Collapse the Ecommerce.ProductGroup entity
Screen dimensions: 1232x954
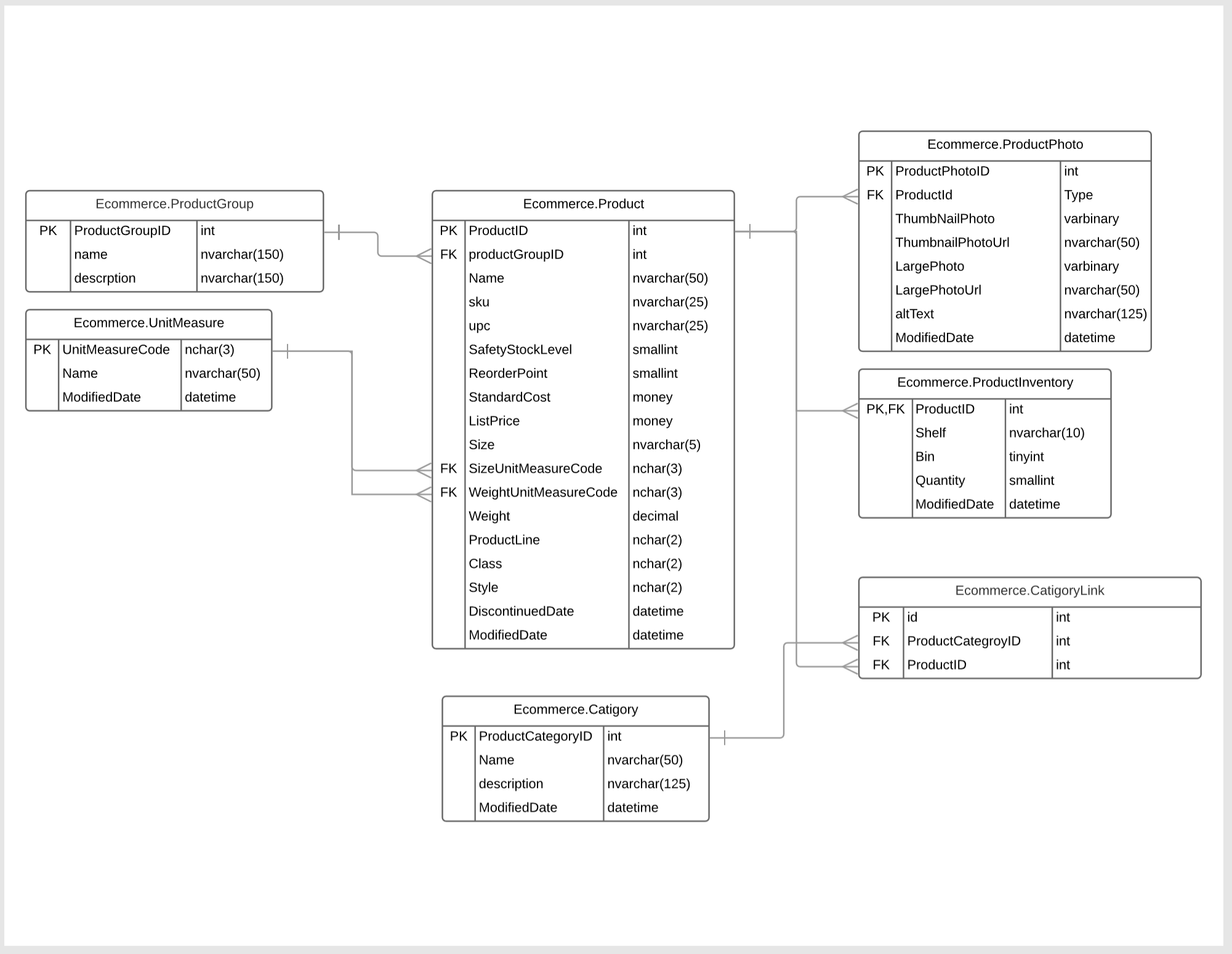tap(184, 200)
